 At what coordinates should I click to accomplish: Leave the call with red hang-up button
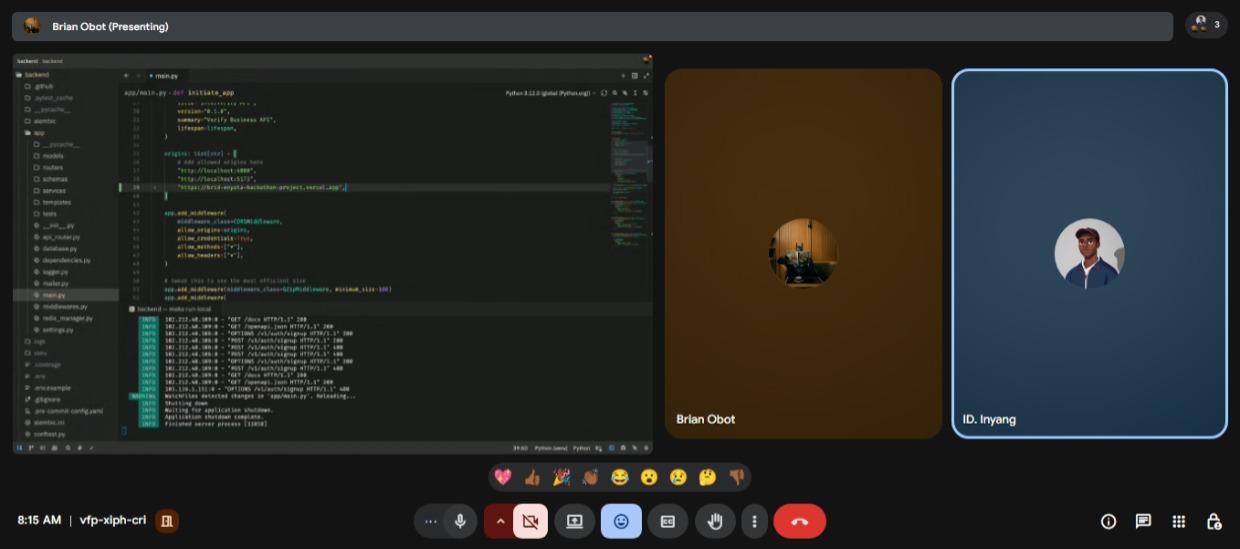[x=799, y=521]
